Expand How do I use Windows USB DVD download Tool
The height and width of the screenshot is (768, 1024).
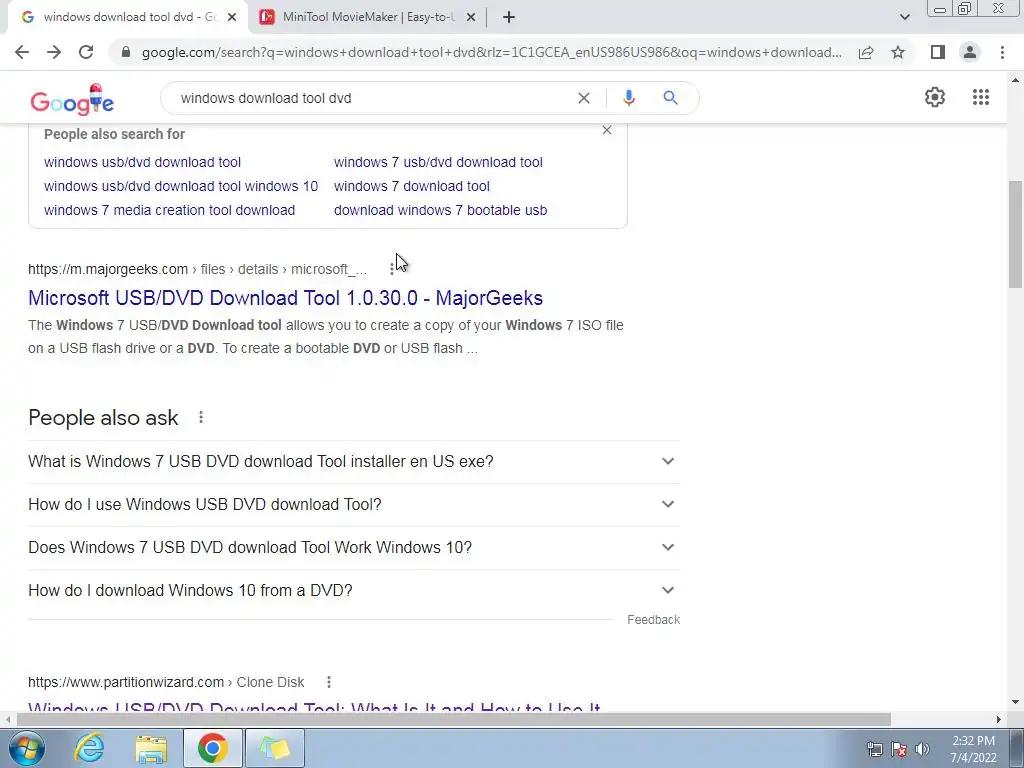(354, 505)
